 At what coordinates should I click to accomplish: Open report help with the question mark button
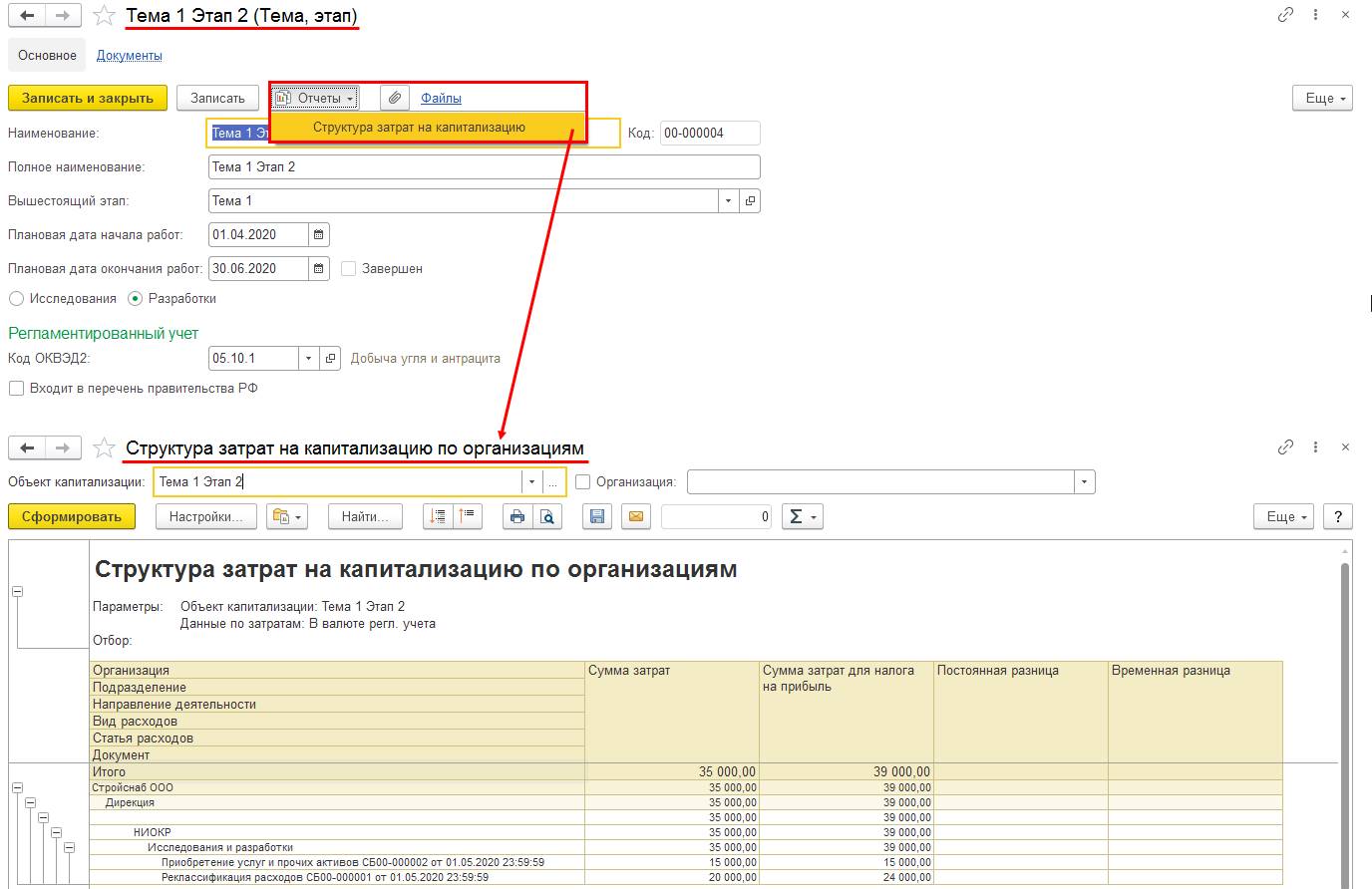1337,516
